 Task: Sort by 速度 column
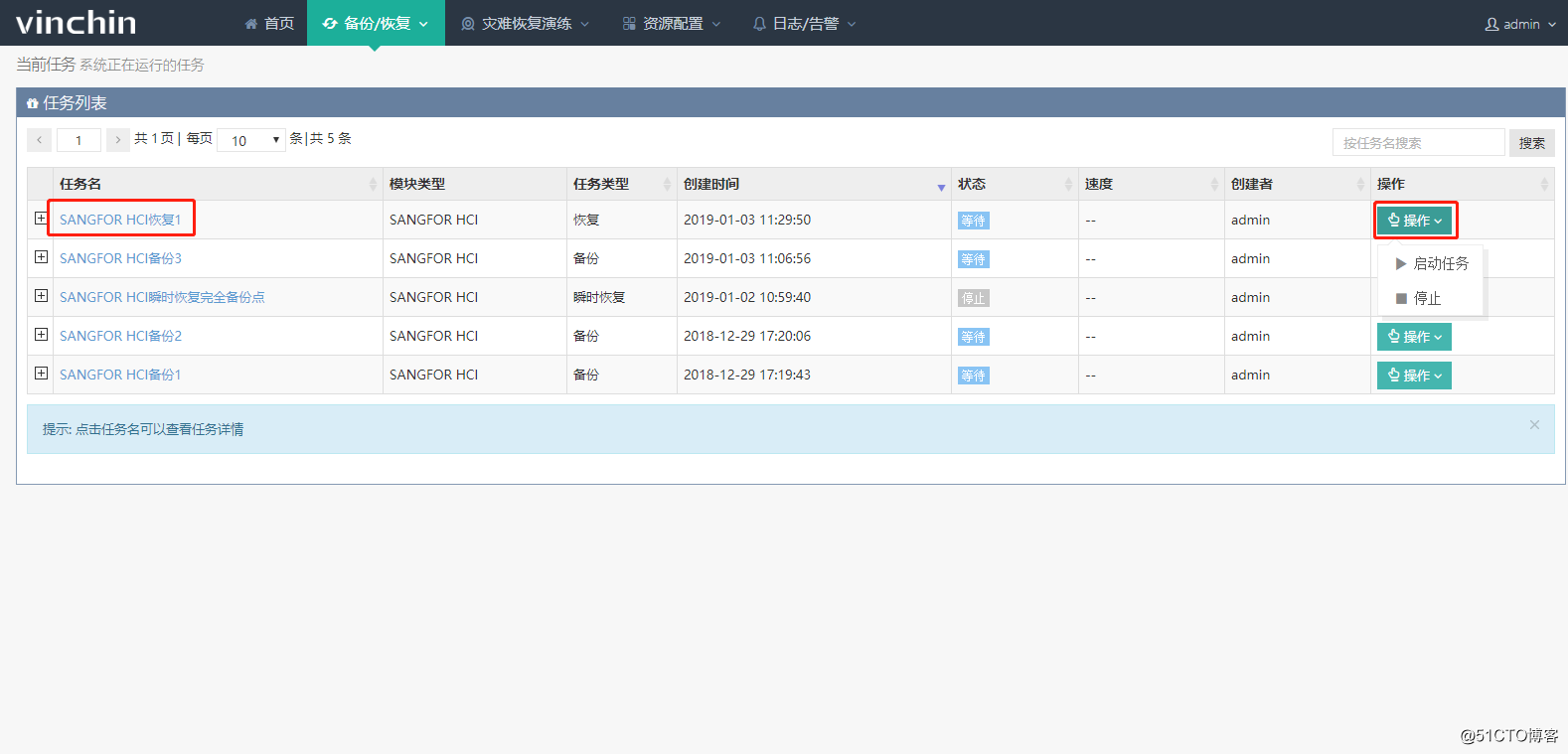tap(1151, 184)
